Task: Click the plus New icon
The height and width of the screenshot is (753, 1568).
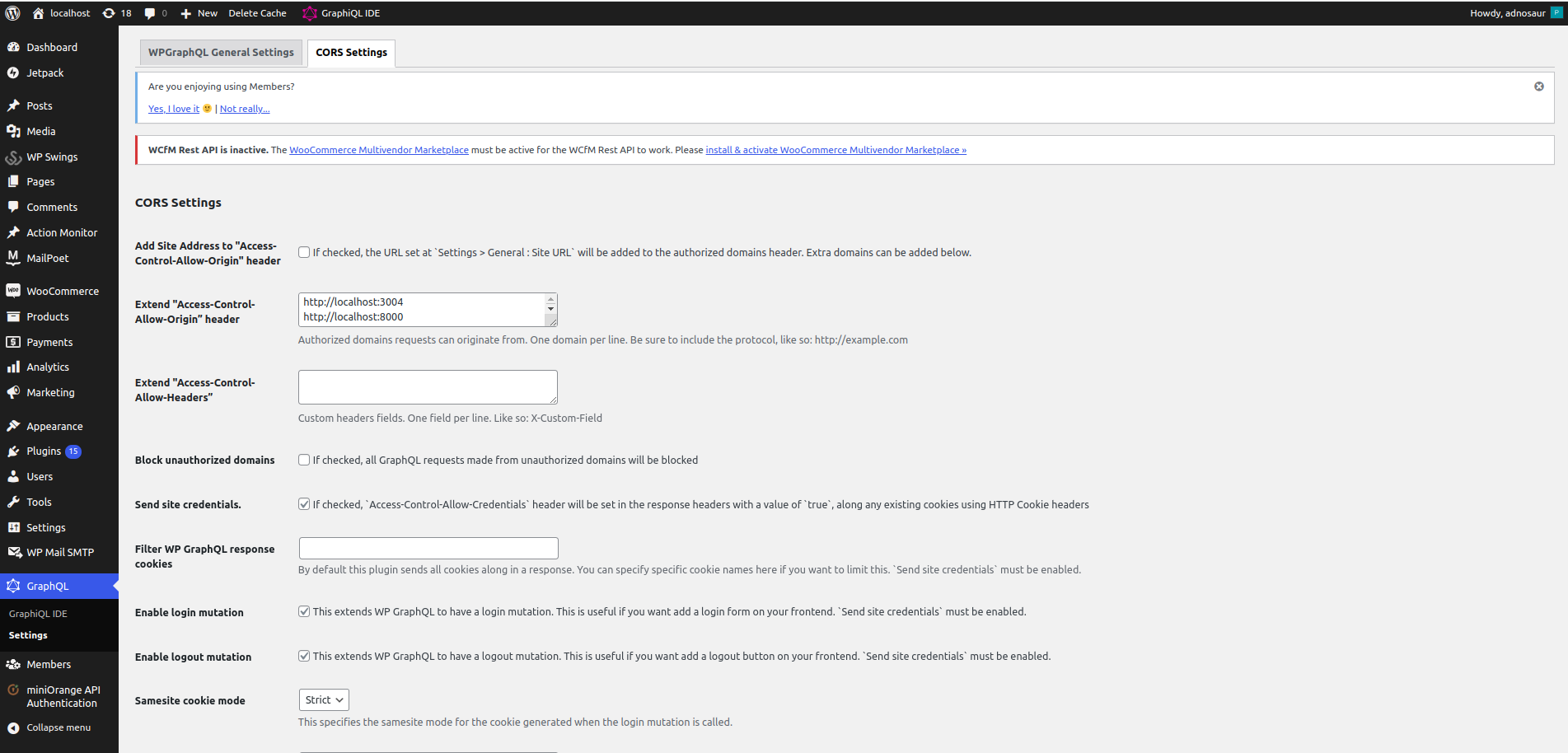Action: pos(185,13)
